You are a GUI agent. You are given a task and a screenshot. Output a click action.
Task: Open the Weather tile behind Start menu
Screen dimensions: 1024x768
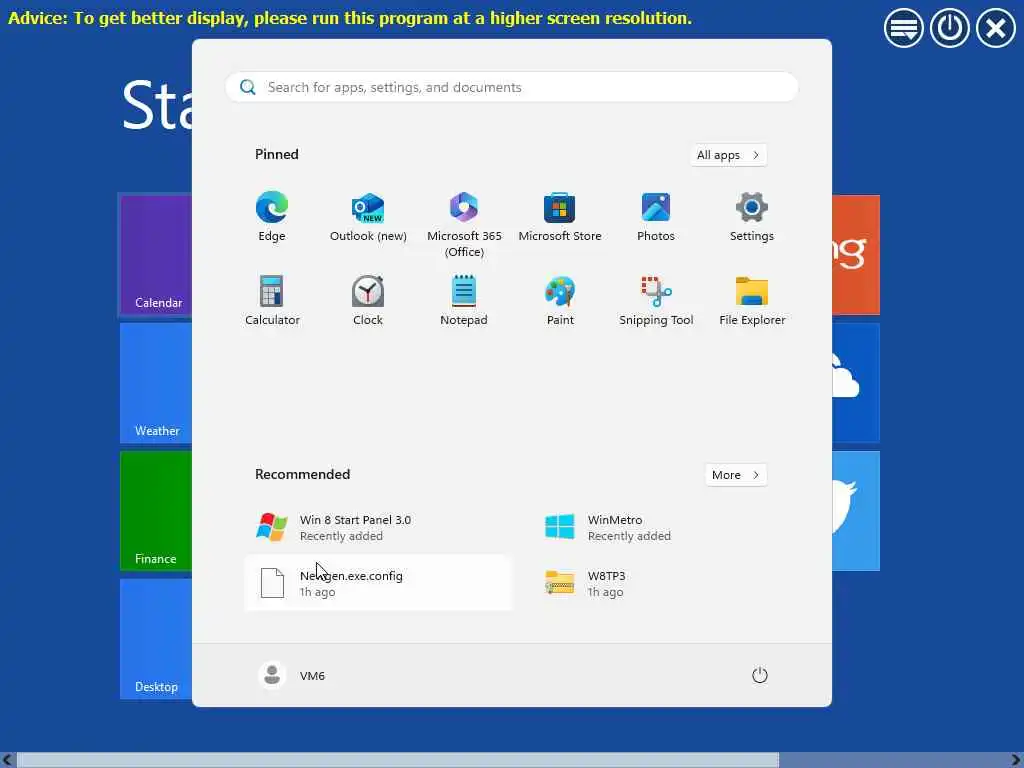tap(155, 383)
